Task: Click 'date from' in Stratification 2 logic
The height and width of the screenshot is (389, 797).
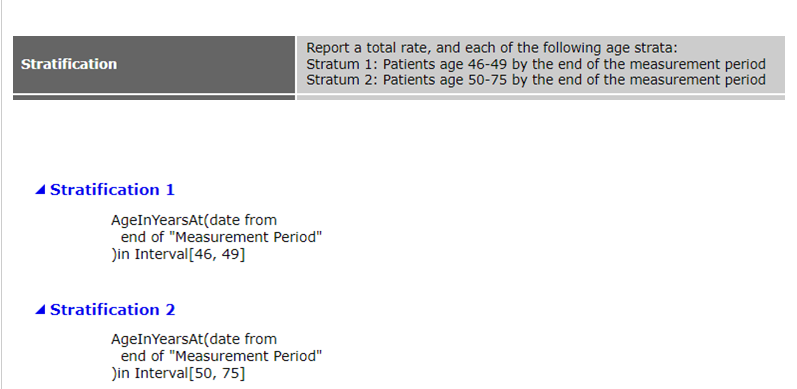Action: (243, 339)
